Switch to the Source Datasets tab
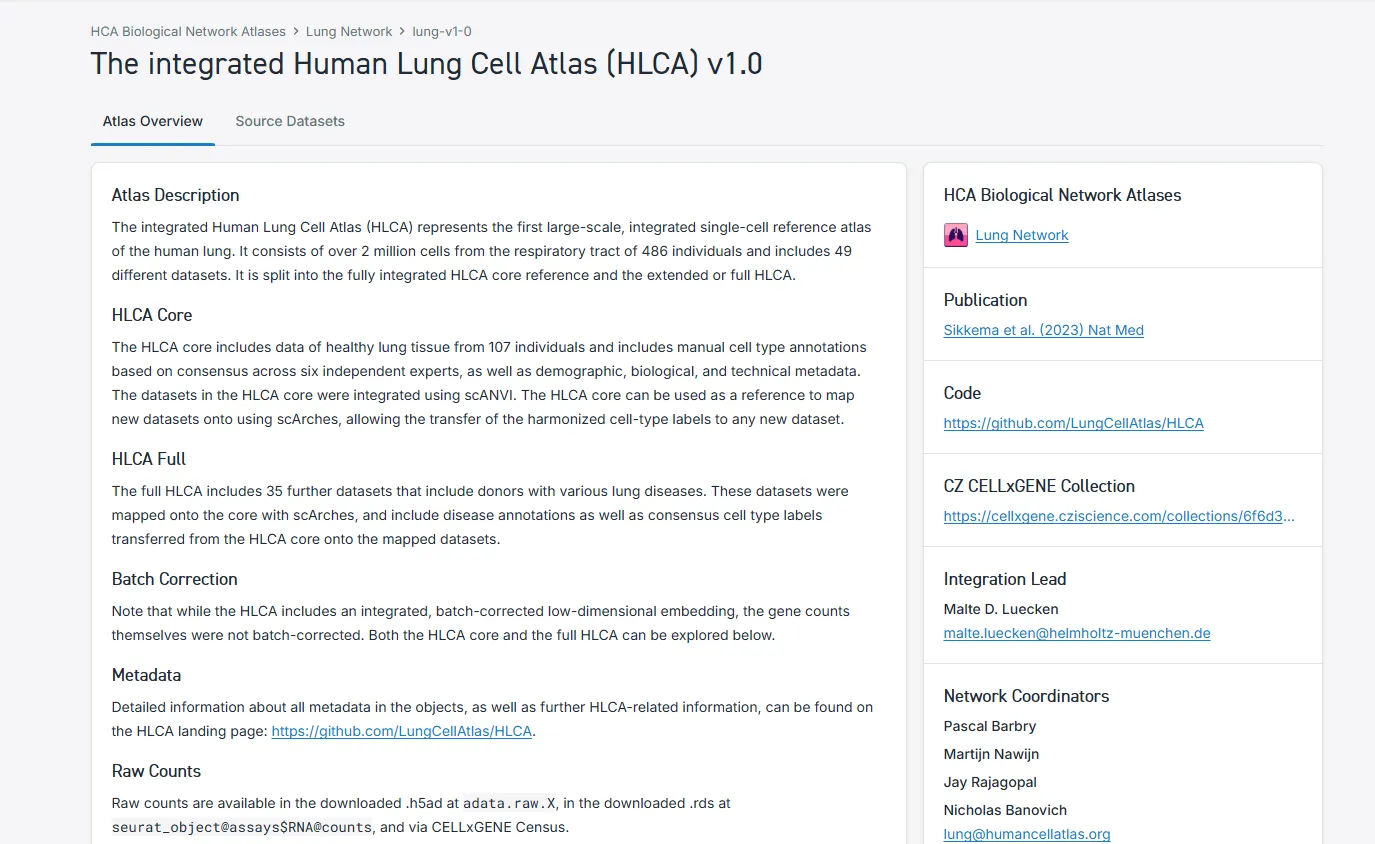1375x844 pixels. click(x=290, y=121)
